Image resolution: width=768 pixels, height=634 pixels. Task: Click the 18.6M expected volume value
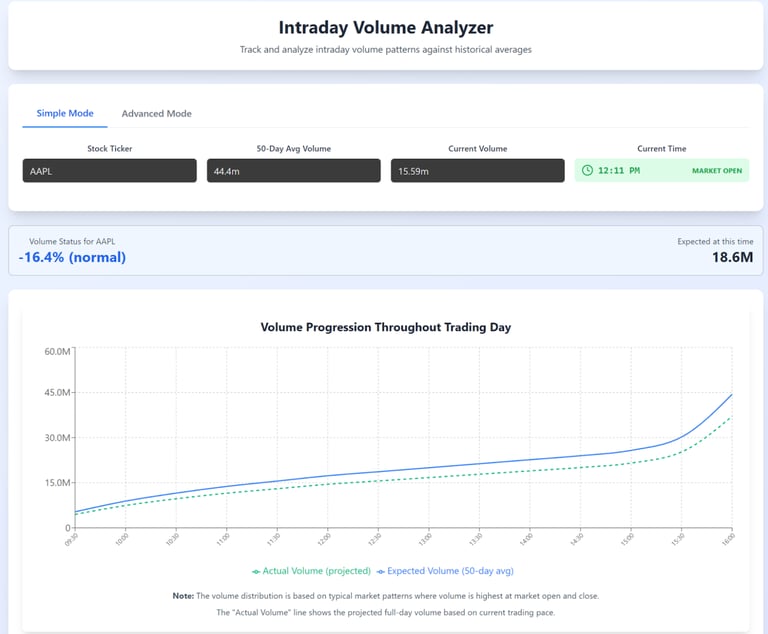[732, 257]
